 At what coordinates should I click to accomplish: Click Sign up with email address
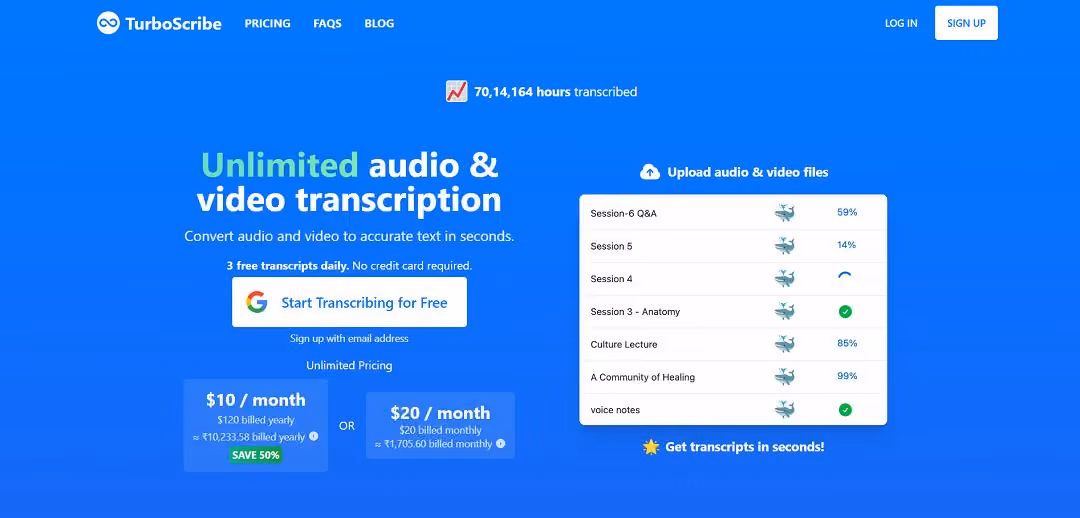point(349,338)
